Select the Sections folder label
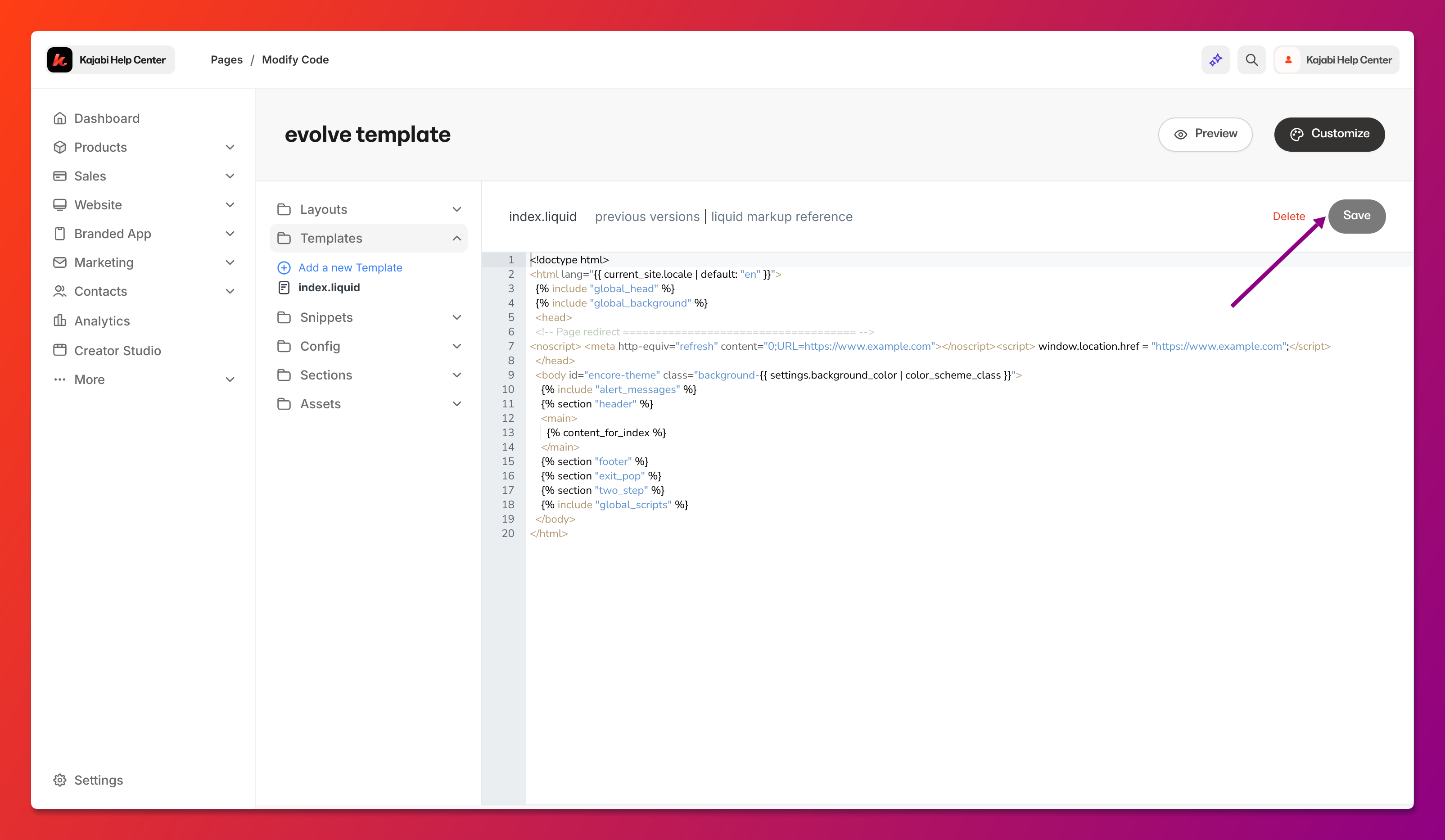1445x840 pixels. [x=326, y=375]
